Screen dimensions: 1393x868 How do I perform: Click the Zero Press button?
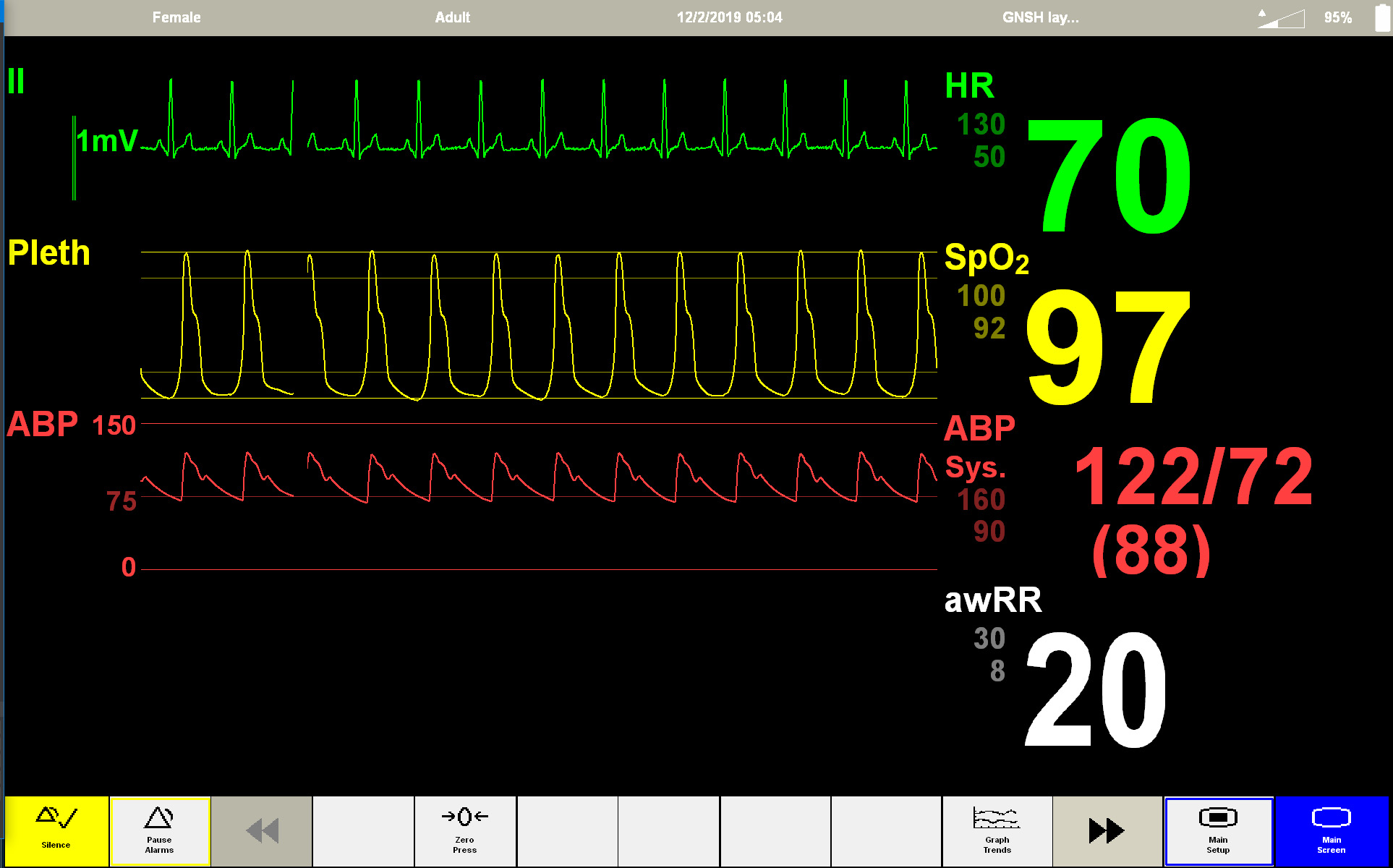pyautogui.click(x=464, y=830)
